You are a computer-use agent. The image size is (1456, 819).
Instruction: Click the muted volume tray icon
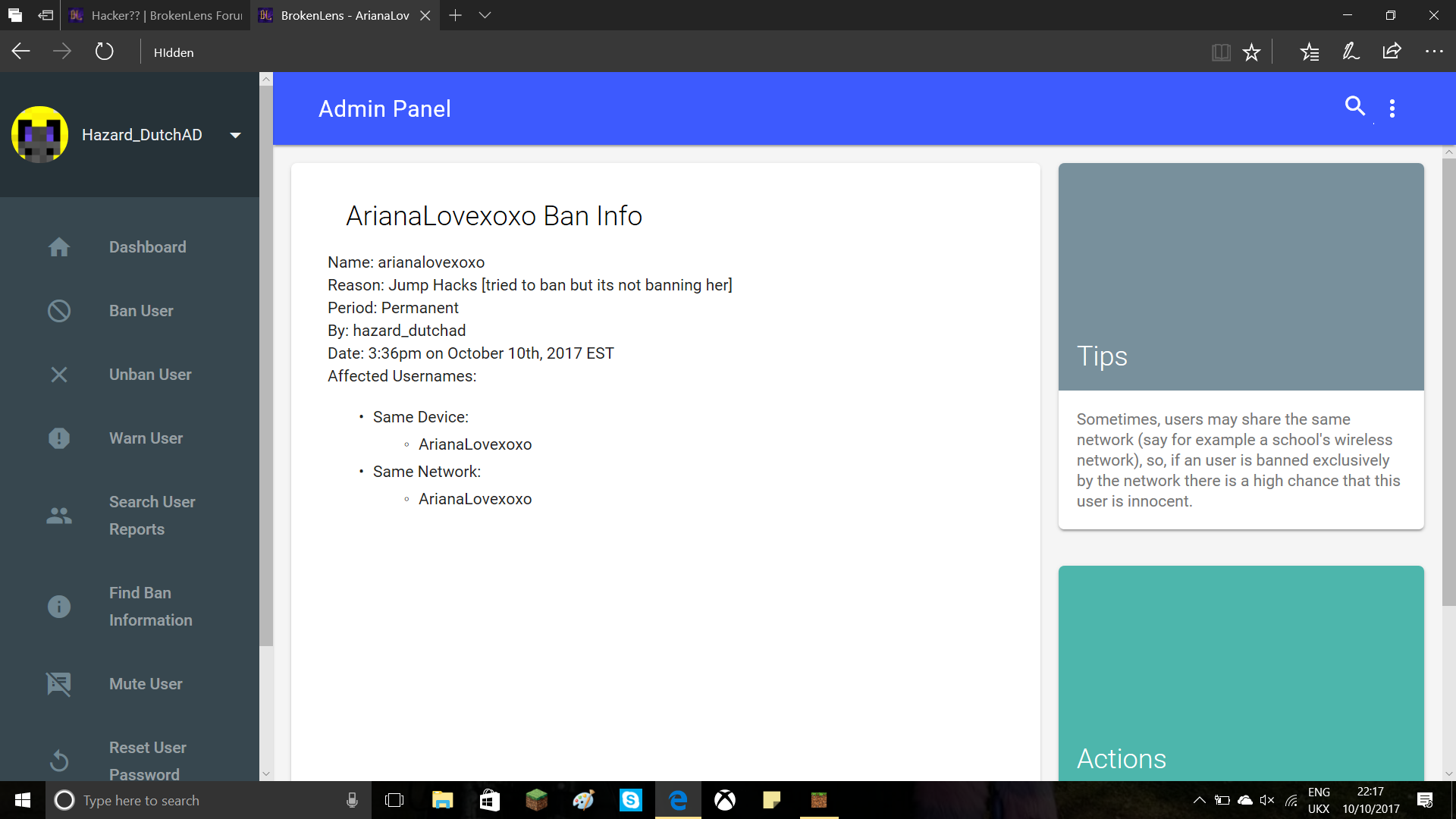click(x=1267, y=800)
